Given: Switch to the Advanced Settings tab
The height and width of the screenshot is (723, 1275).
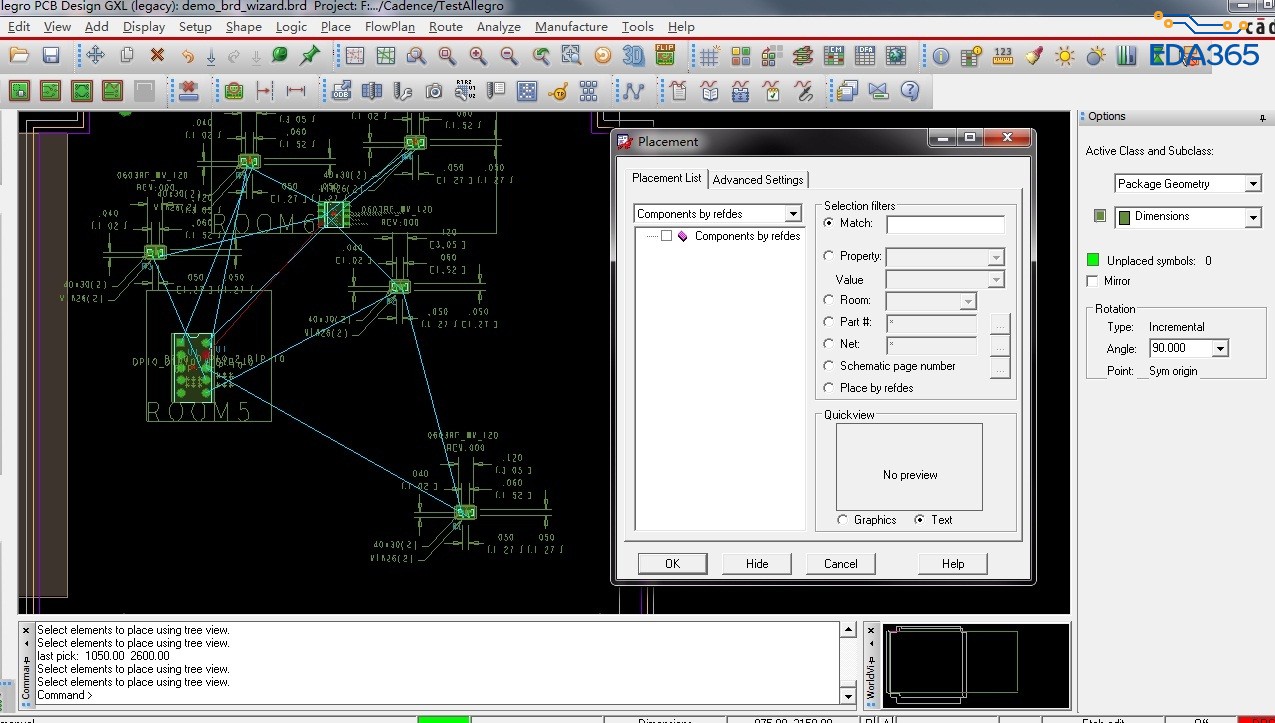Looking at the screenshot, I should (x=757, y=180).
